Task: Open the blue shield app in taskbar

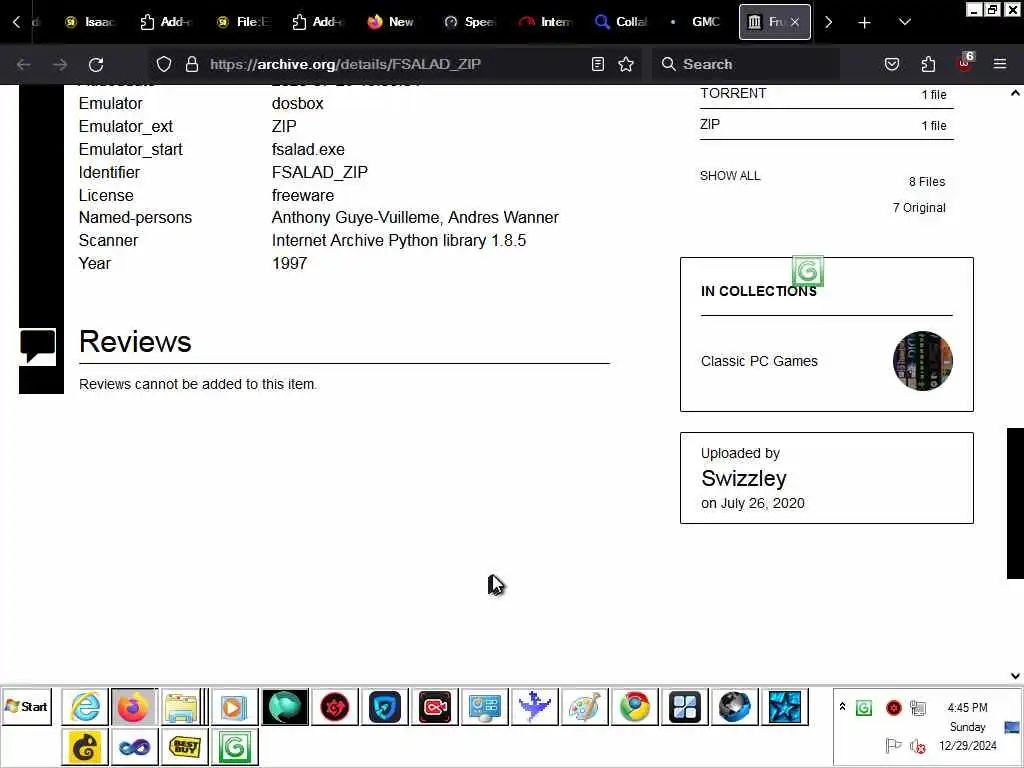Action: point(385,707)
